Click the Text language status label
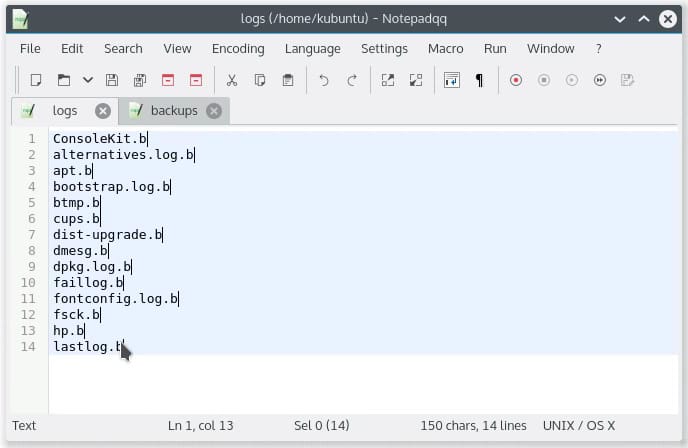This screenshot has width=688, height=448. (x=24, y=426)
